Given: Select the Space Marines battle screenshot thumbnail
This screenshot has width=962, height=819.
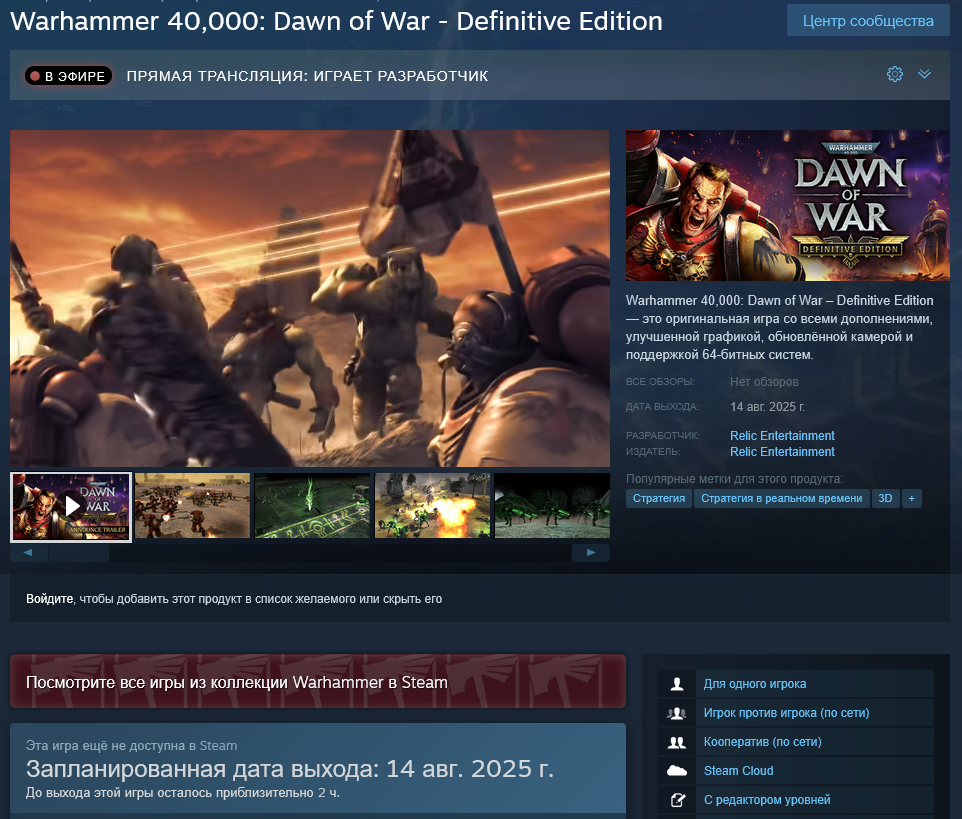Looking at the screenshot, I should pyautogui.click(x=192, y=506).
